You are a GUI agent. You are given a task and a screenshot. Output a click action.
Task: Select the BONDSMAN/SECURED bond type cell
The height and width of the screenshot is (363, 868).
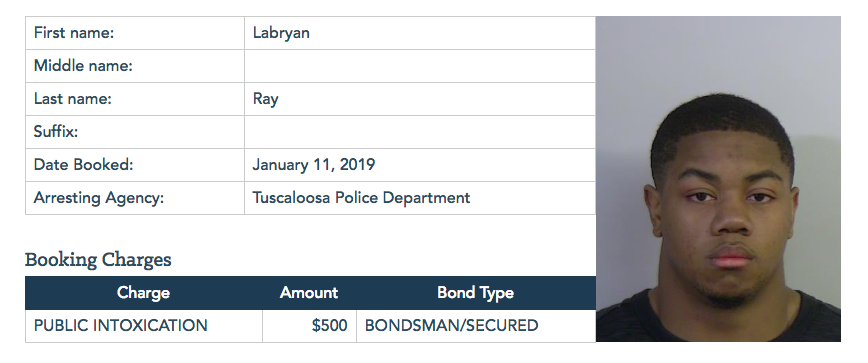[476, 326]
